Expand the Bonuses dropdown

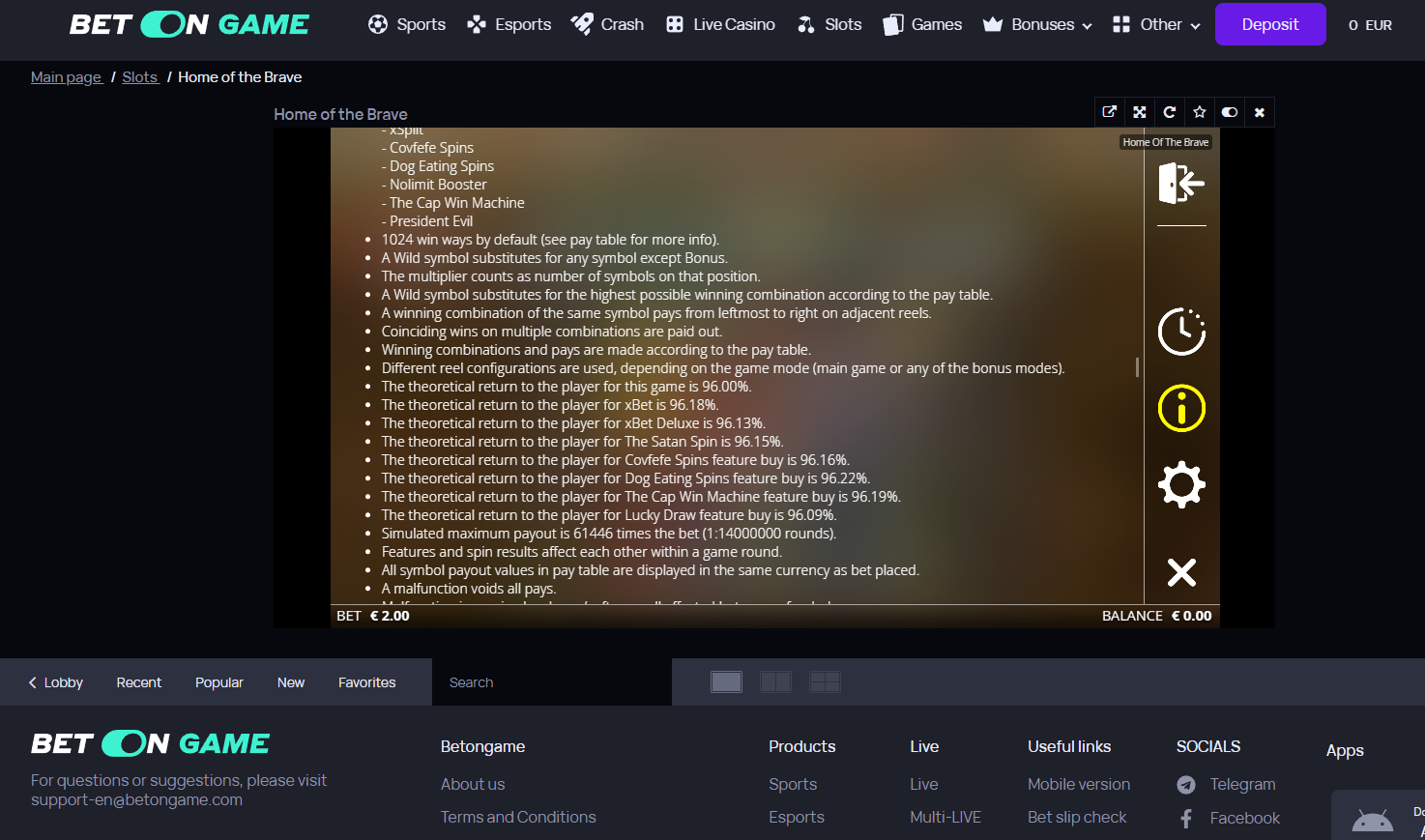1037,24
